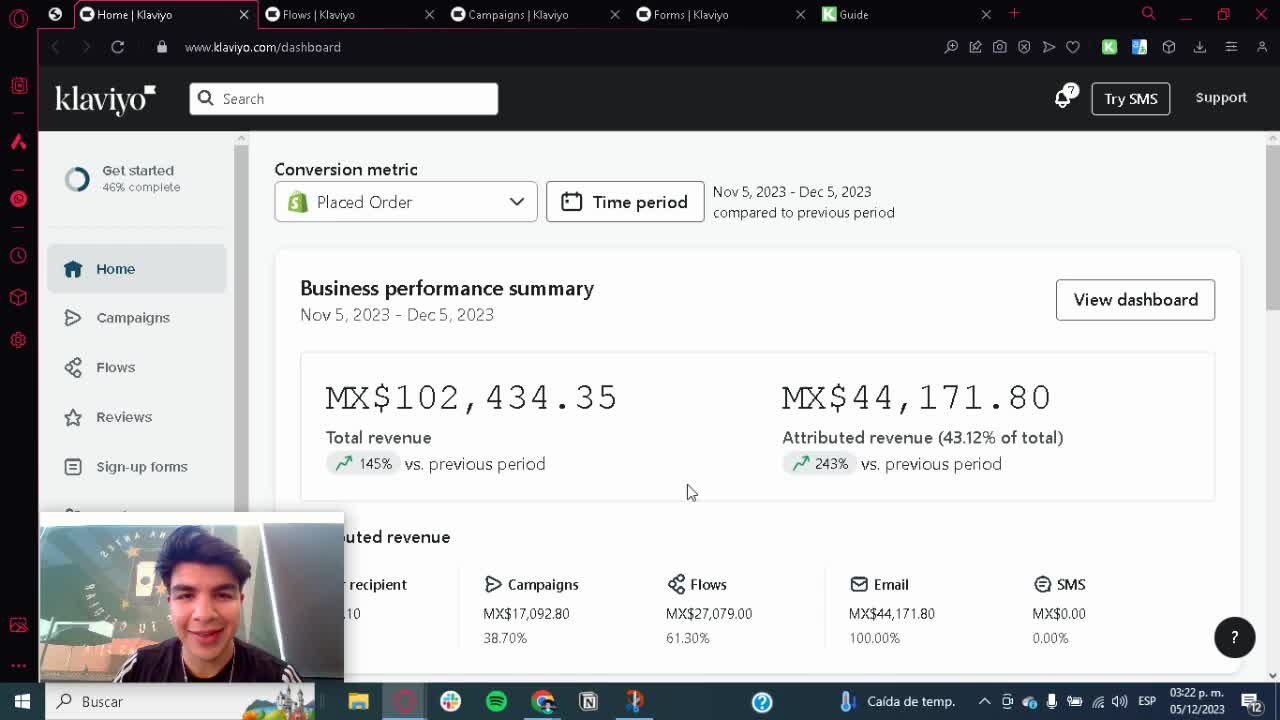Viewport: 1280px width, 720px height.
Task: Open the help question mark bubble
Action: pyautogui.click(x=1234, y=638)
